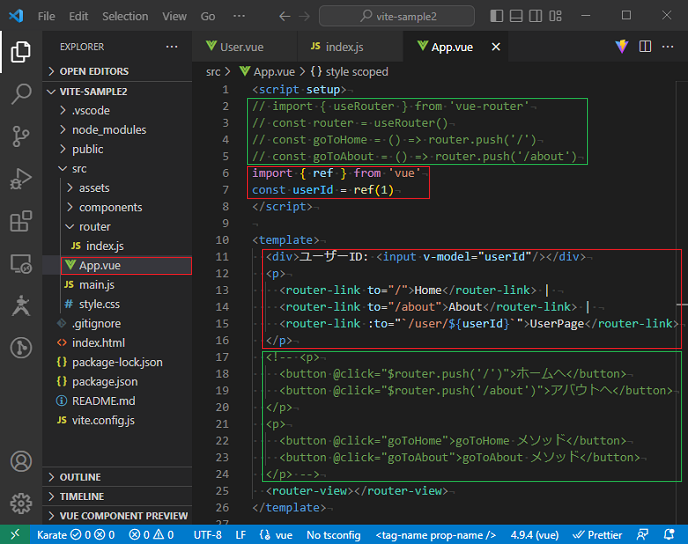Open the Customize Layout icon
This screenshot has height=544, width=688.
pos(555,16)
